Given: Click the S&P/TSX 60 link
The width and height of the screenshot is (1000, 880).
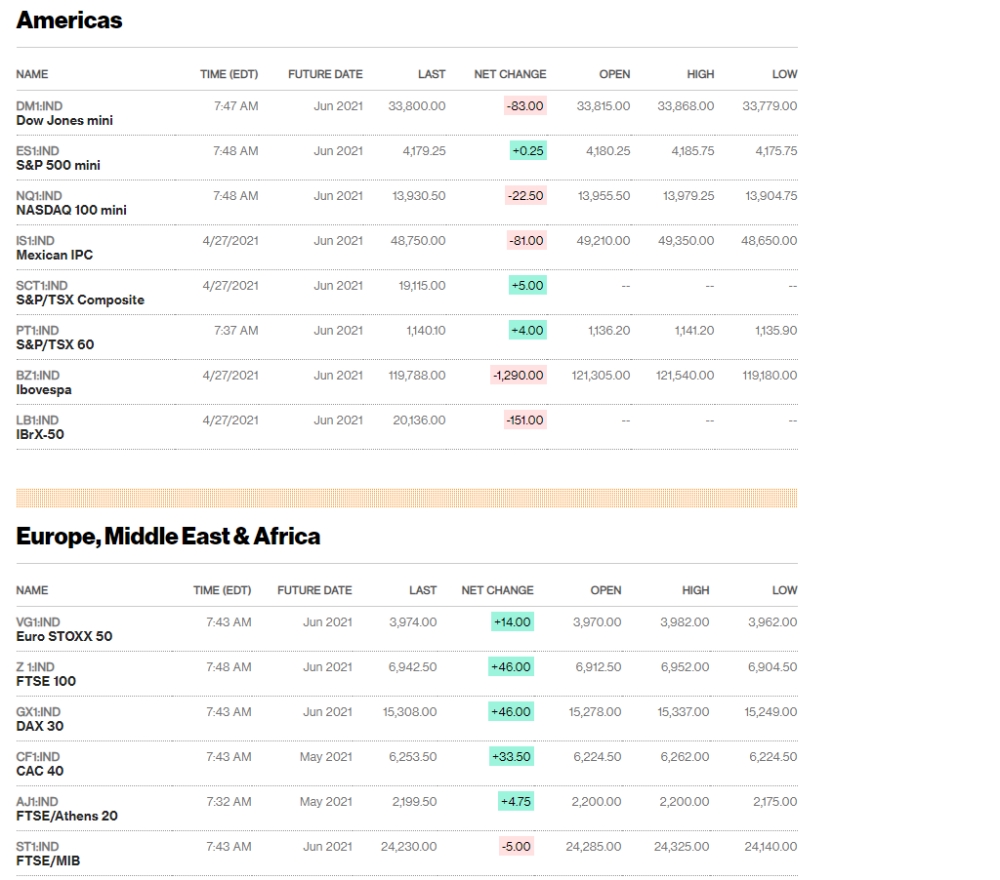Looking at the screenshot, I should point(55,345).
